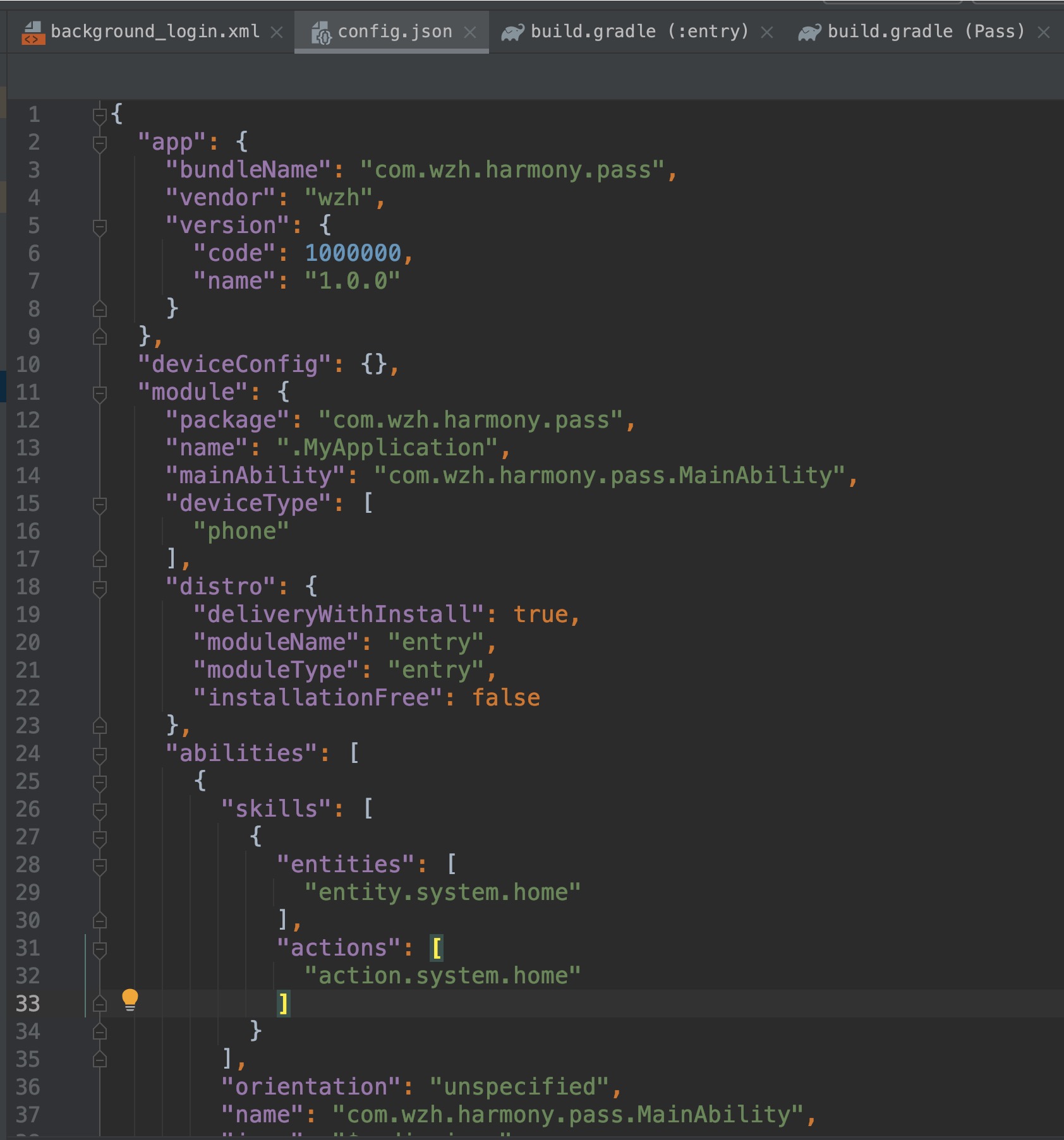Click the "entity.system.home" string
Viewport: 1064px width, 1140px height.
coord(443,892)
